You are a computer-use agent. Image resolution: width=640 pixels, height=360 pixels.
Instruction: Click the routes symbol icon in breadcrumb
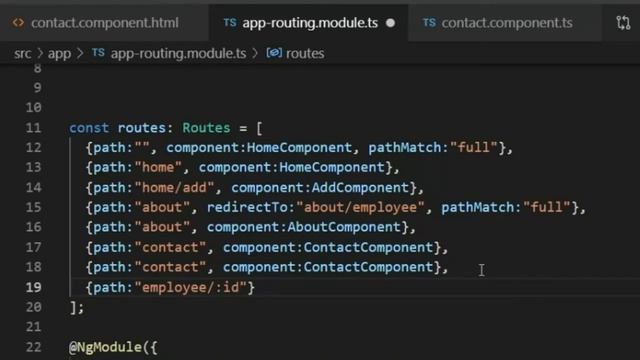tap(274, 53)
